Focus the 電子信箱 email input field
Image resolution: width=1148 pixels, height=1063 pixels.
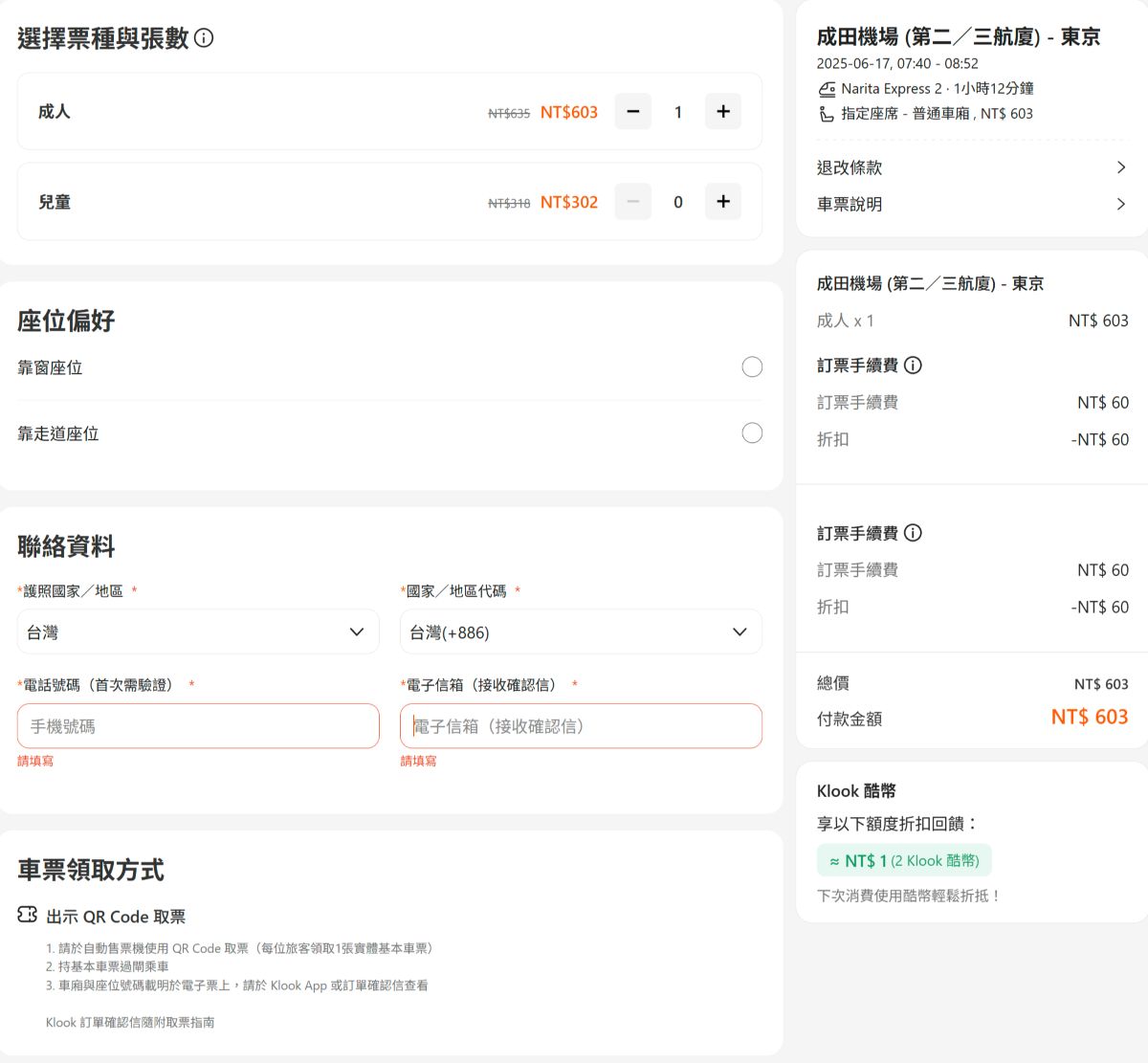(581, 726)
